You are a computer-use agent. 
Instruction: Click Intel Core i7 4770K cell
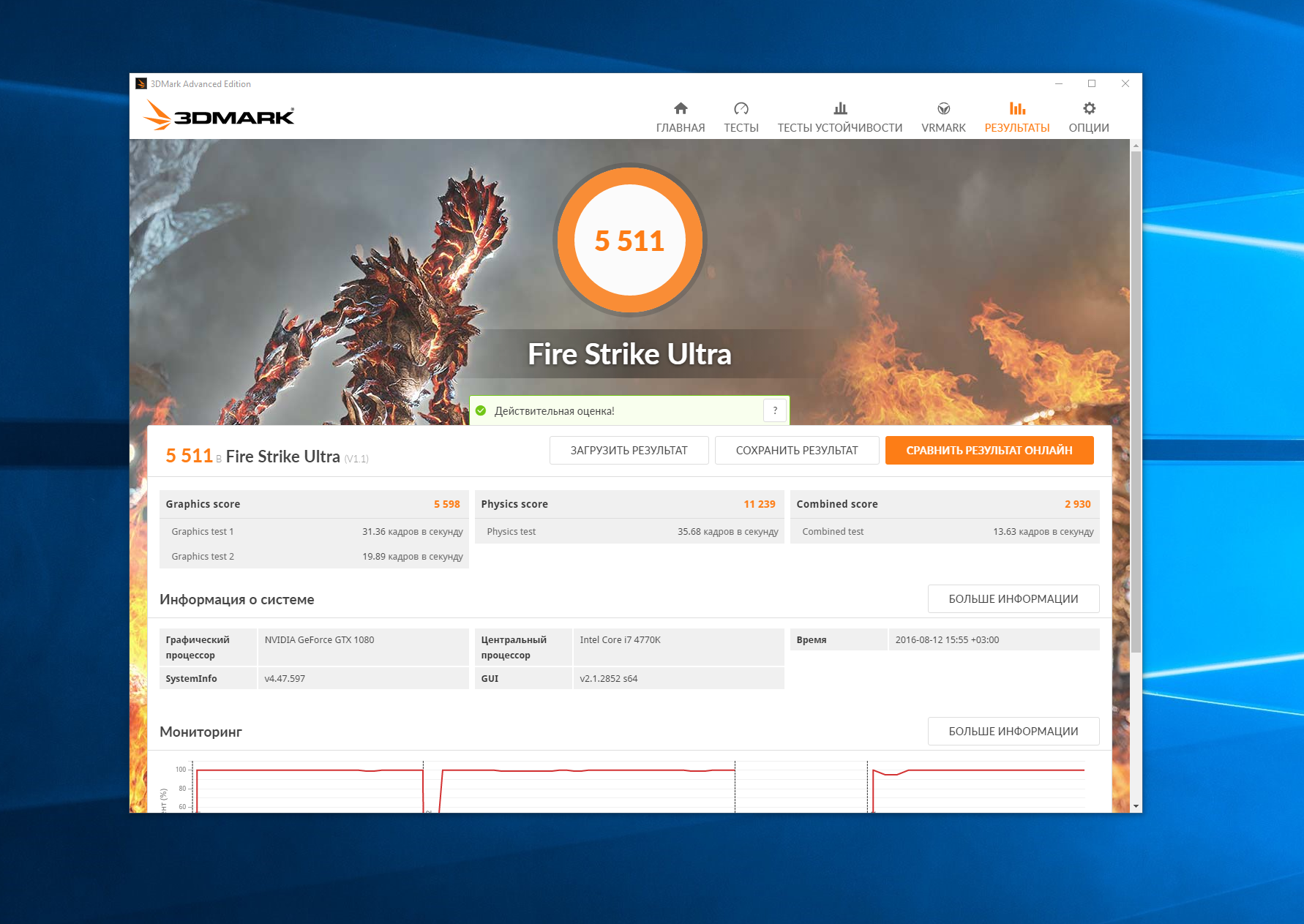point(679,647)
